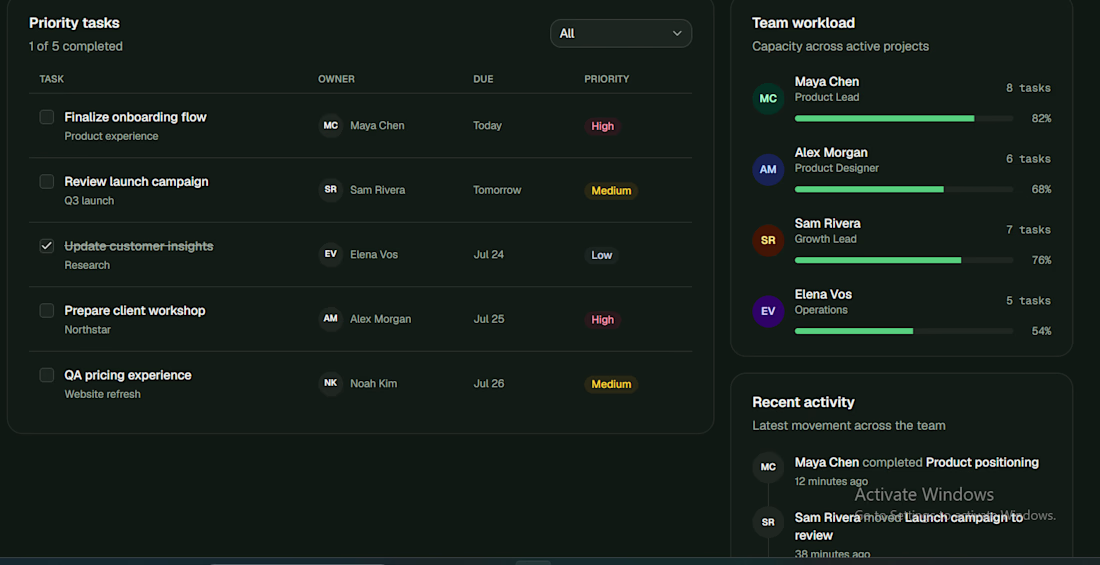Click the 8 tasks count for Maya Chen
This screenshot has width=1100, height=565.
tap(1028, 88)
